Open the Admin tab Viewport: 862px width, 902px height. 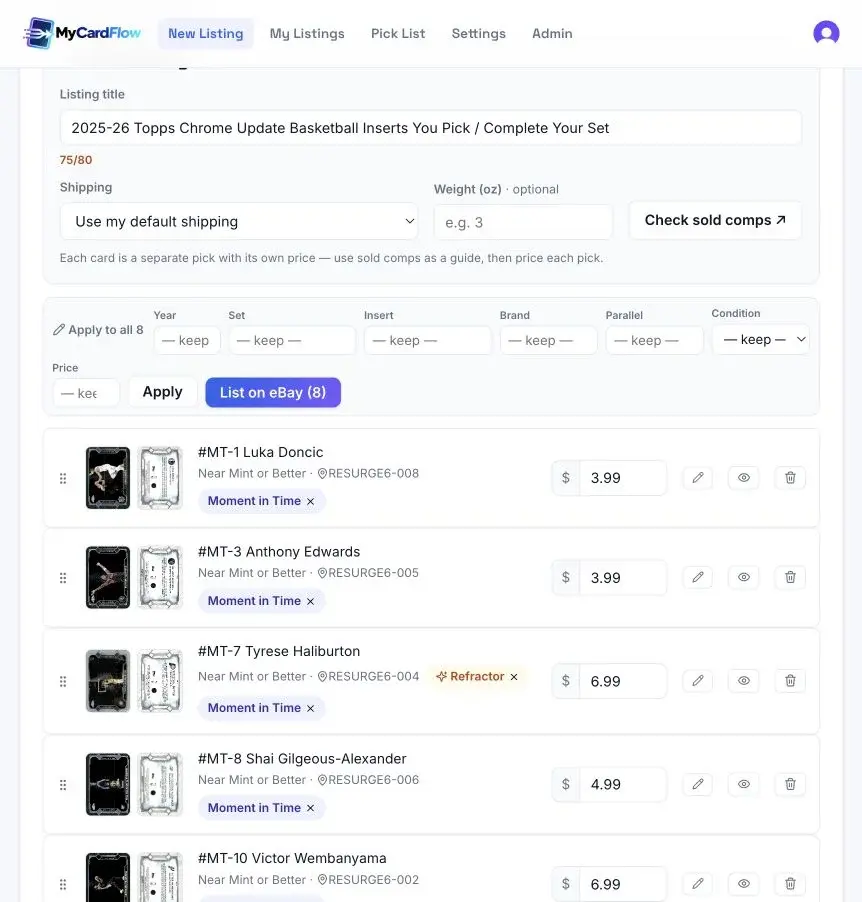point(552,33)
